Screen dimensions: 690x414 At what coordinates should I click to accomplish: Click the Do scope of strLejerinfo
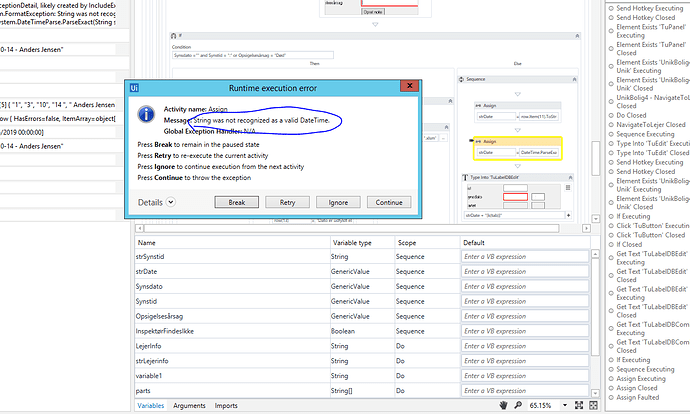(x=400, y=361)
